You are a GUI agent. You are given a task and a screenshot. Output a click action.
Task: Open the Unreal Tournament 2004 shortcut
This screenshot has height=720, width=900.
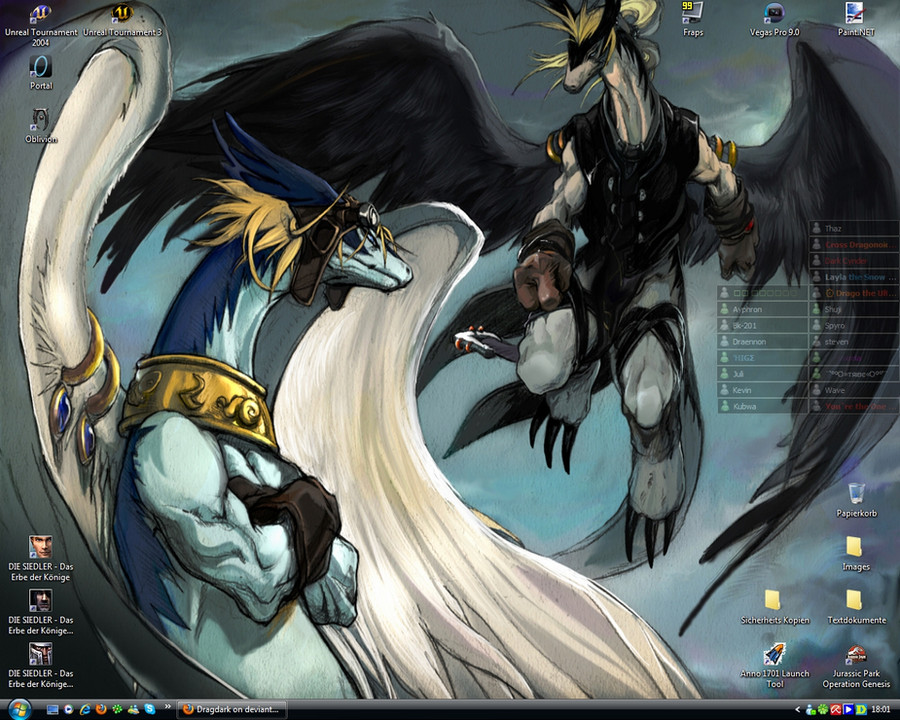[x=41, y=25]
